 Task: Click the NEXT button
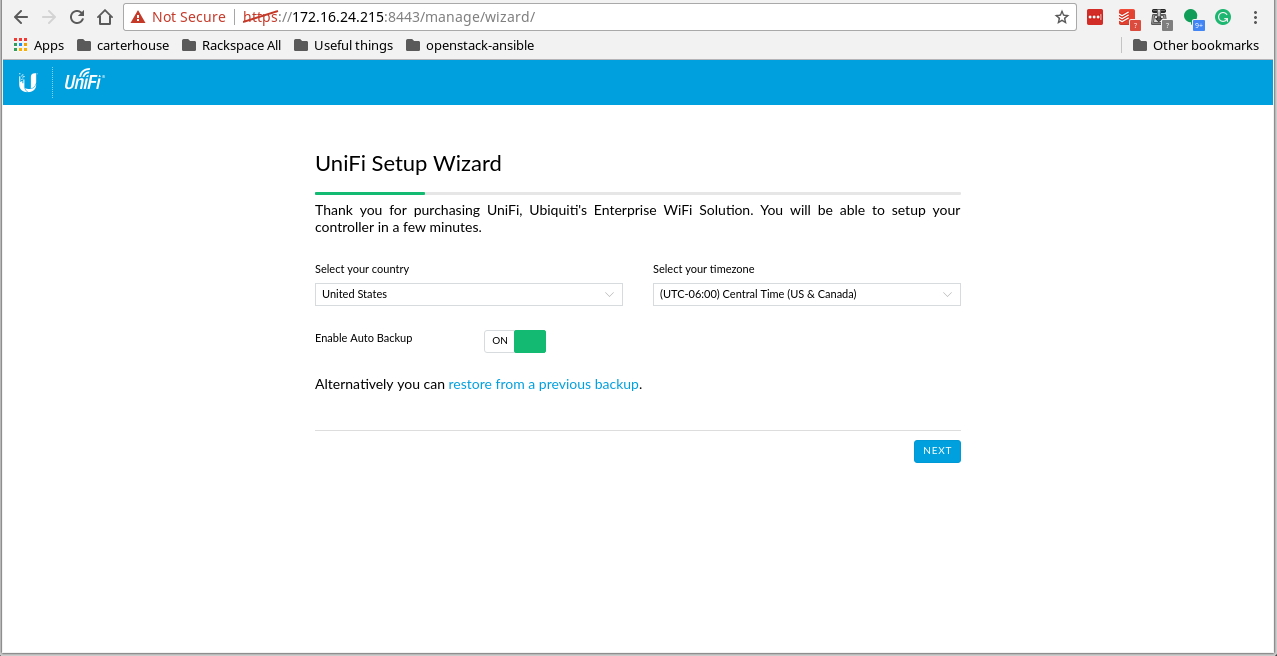tap(936, 451)
